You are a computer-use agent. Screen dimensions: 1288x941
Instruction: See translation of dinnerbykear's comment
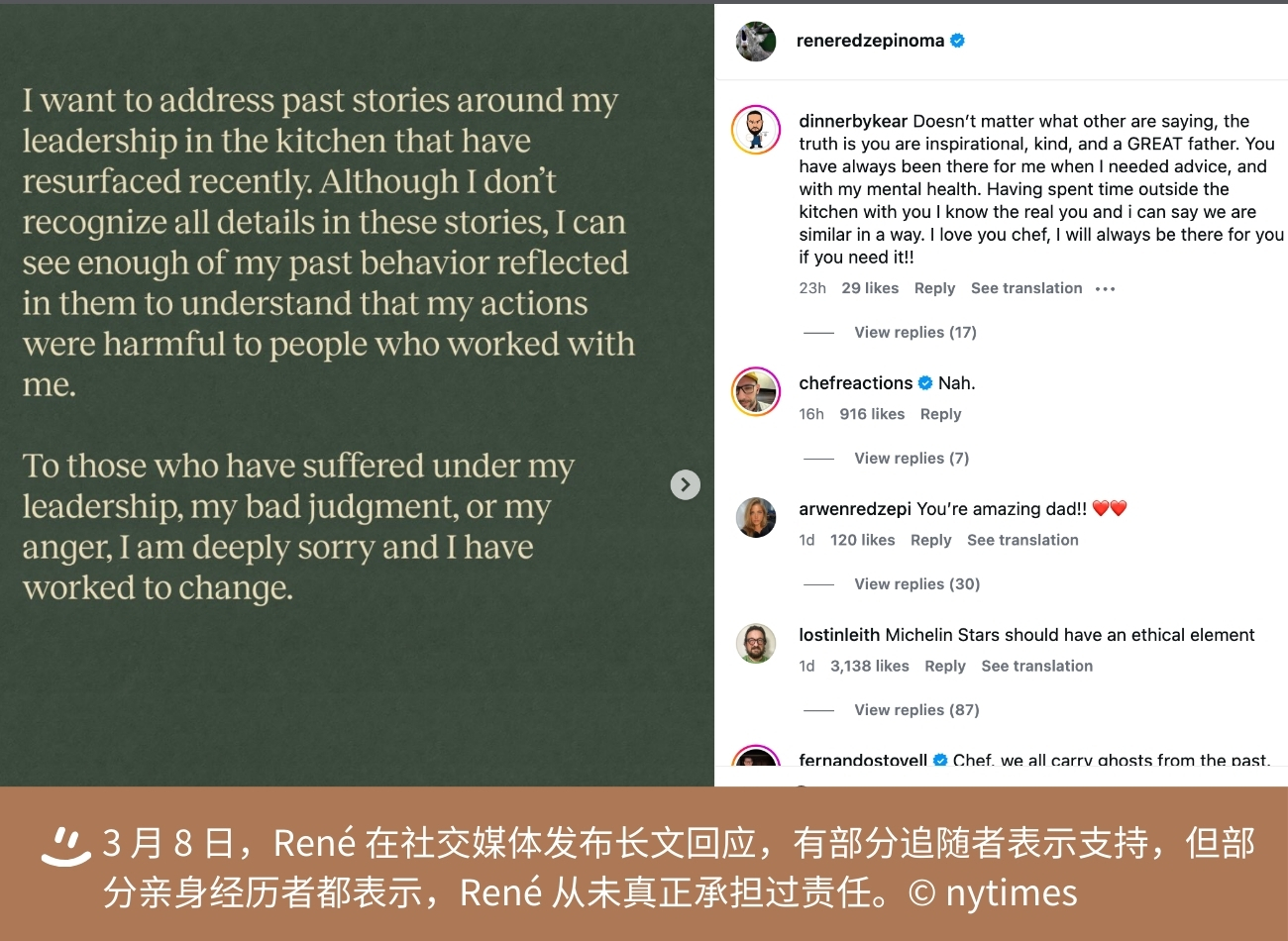click(1026, 288)
